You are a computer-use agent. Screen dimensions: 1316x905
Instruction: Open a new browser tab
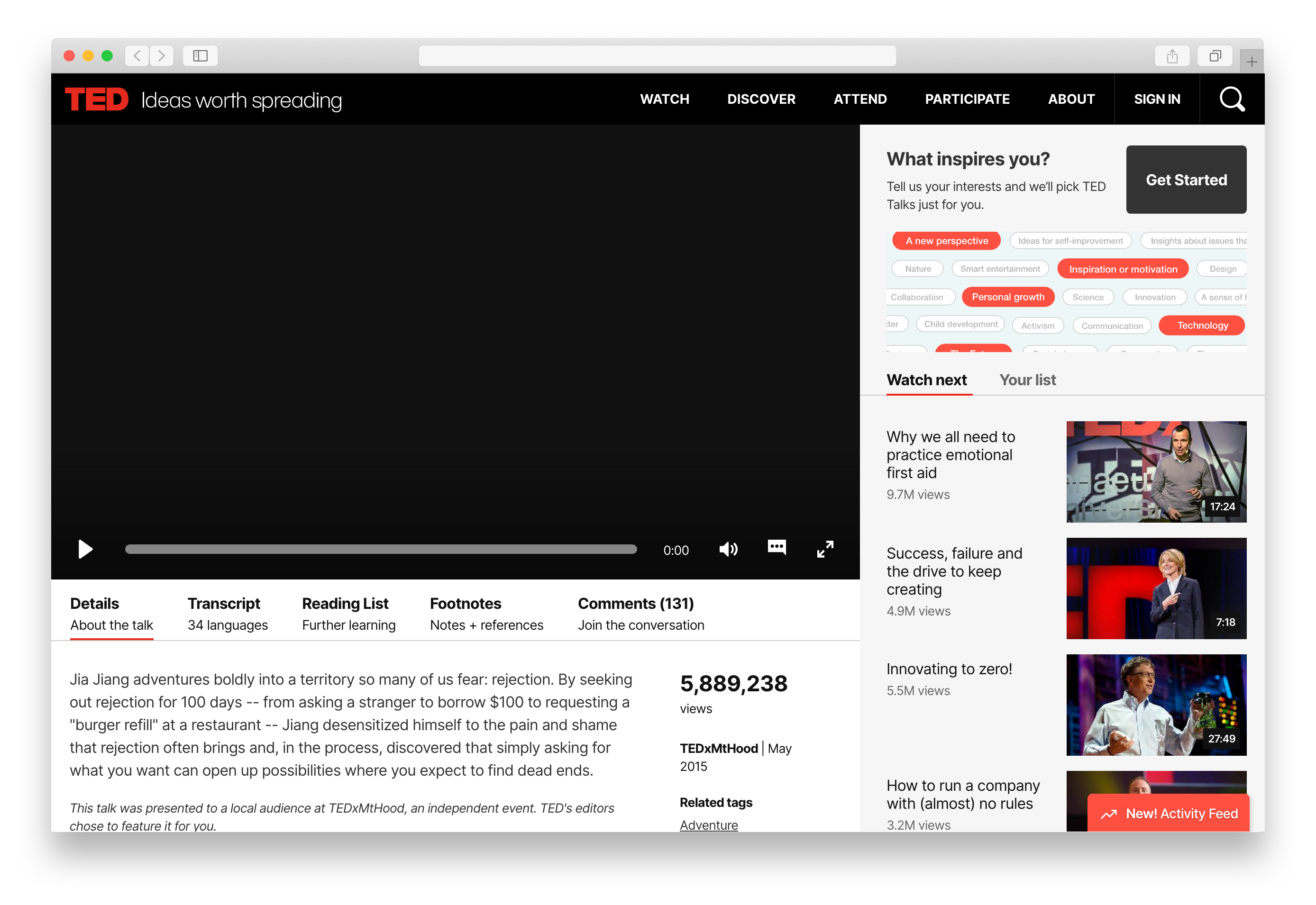click(x=1252, y=61)
